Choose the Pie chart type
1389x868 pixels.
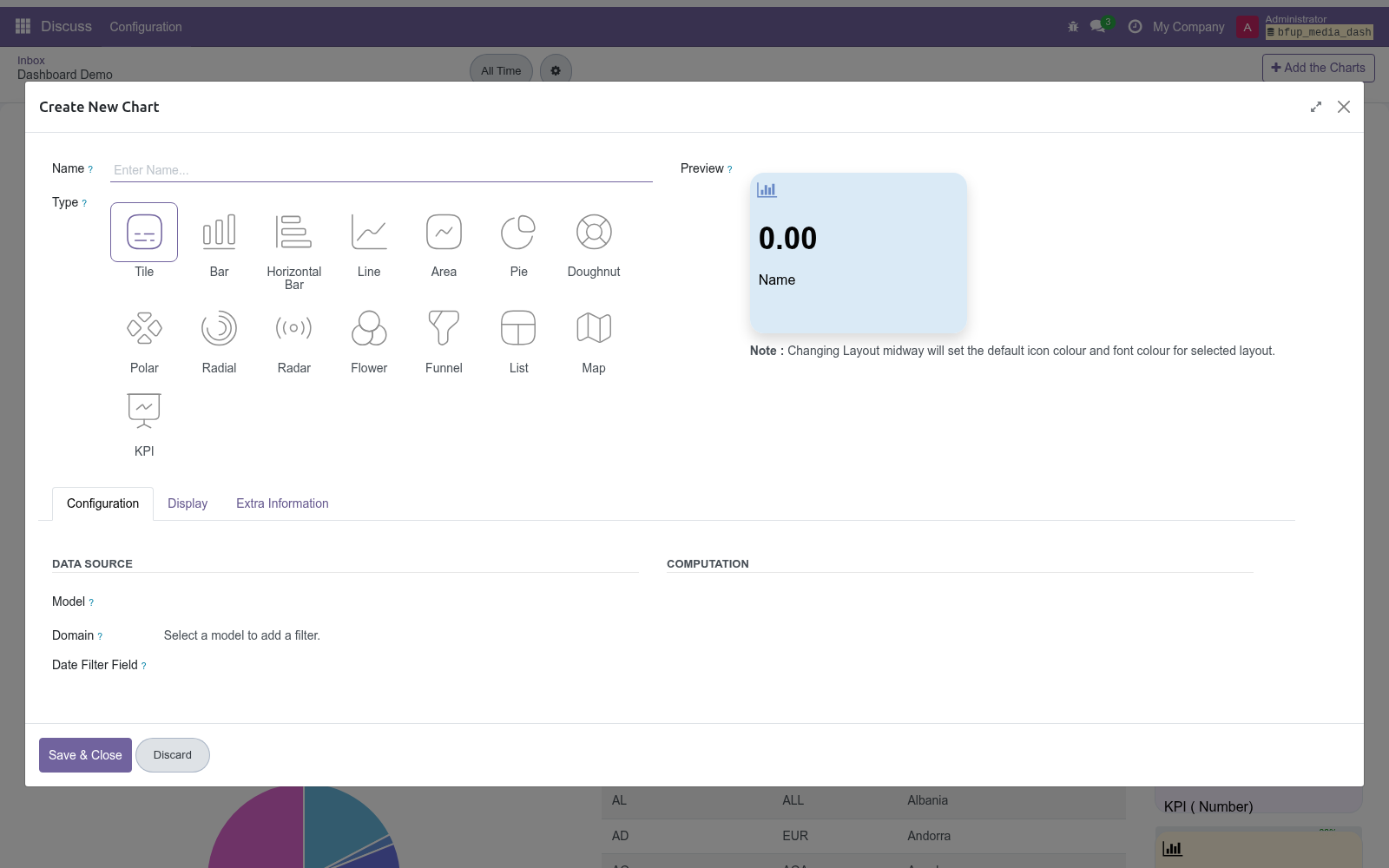coord(518,232)
